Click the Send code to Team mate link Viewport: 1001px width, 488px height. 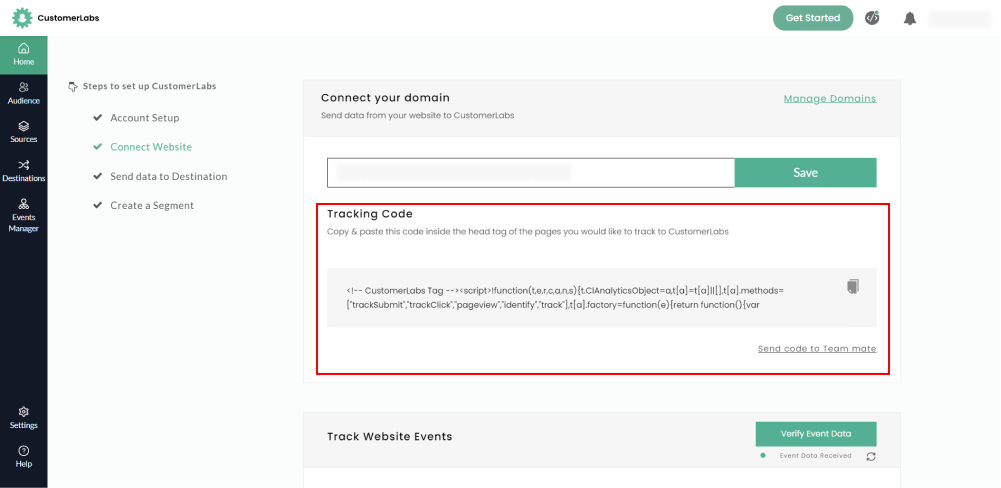coord(816,348)
